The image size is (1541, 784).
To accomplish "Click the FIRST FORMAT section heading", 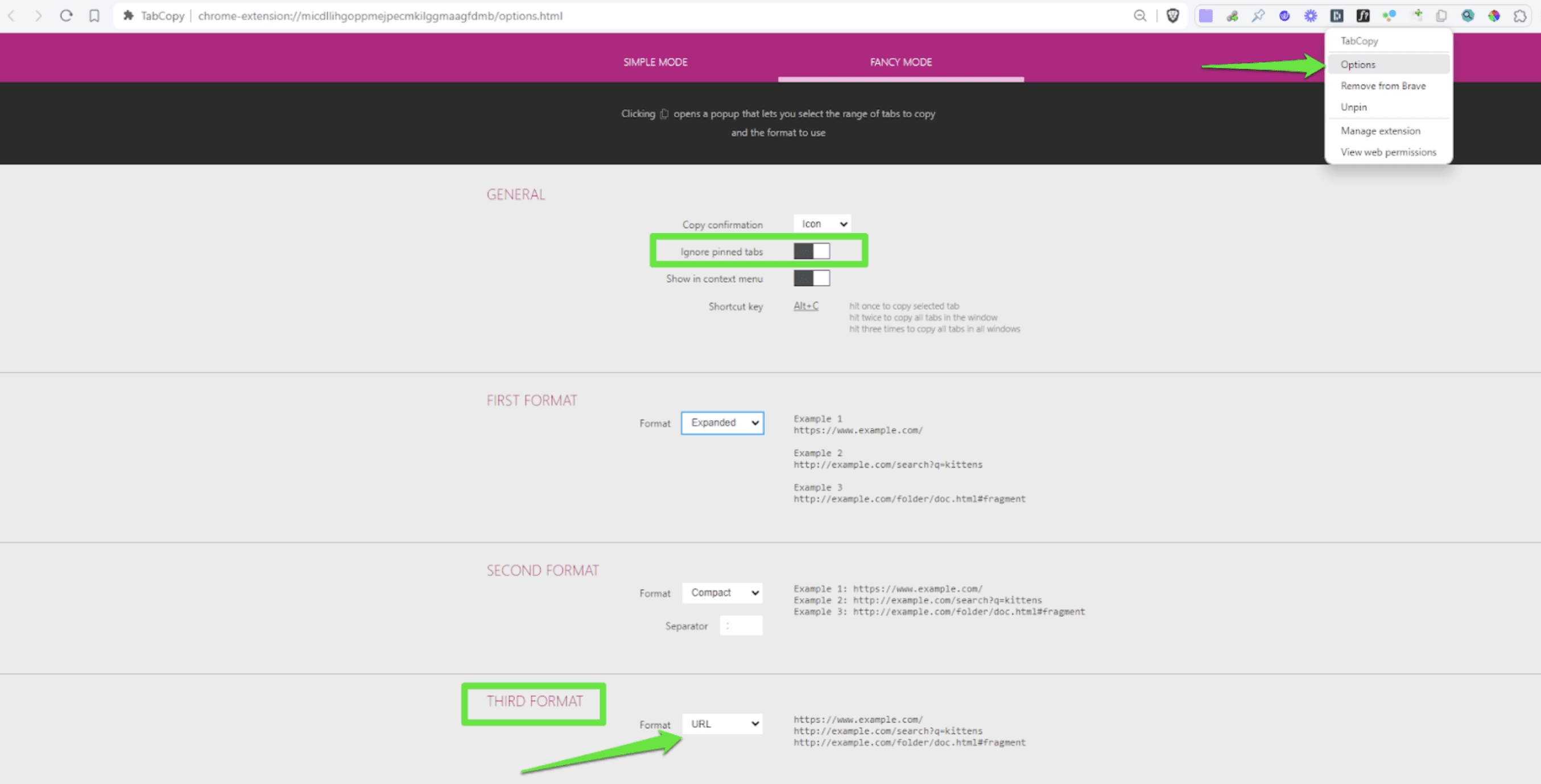I will click(532, 400).
